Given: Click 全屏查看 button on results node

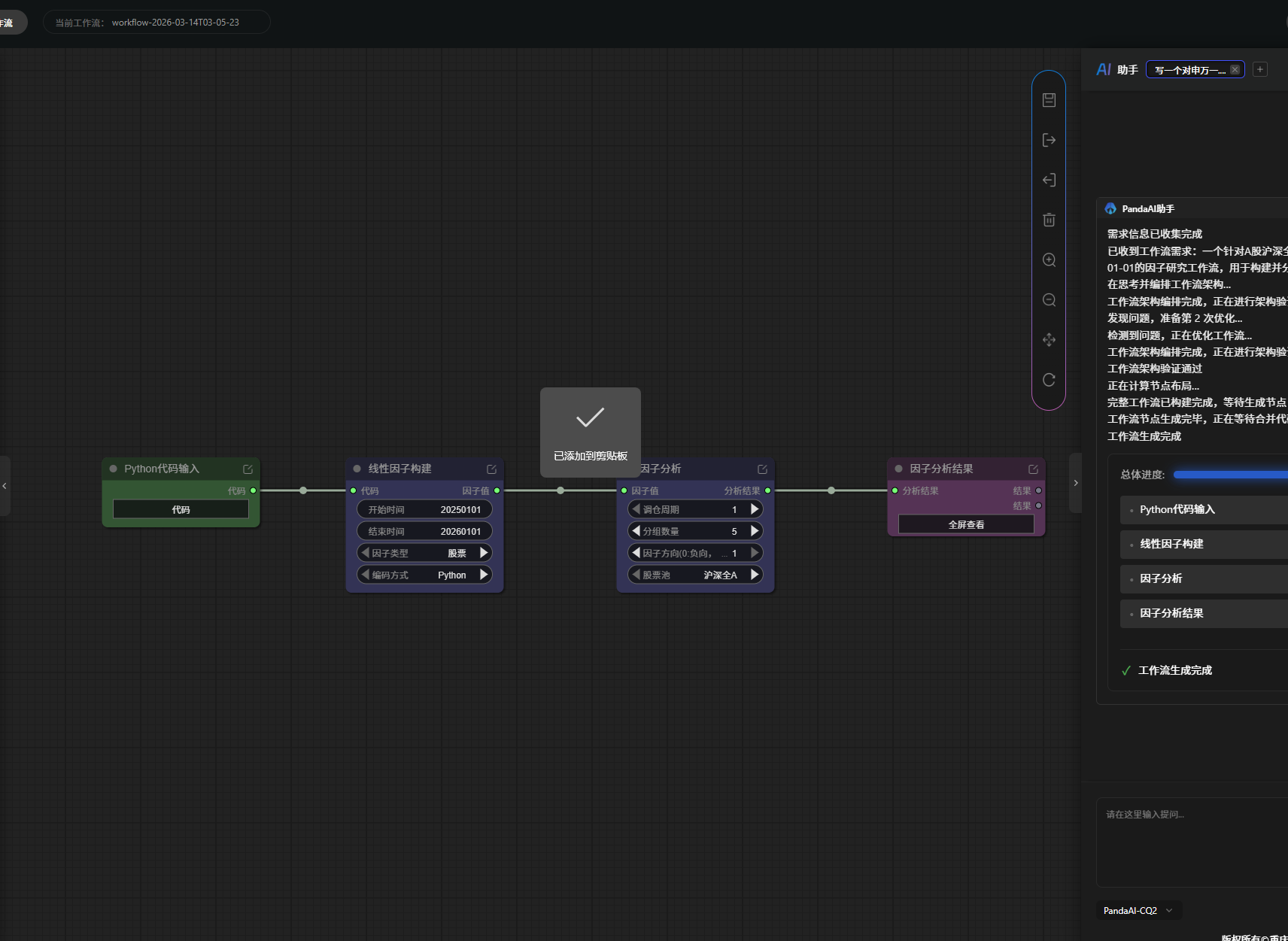Looking at the screenshot, I should pos(966,524).
